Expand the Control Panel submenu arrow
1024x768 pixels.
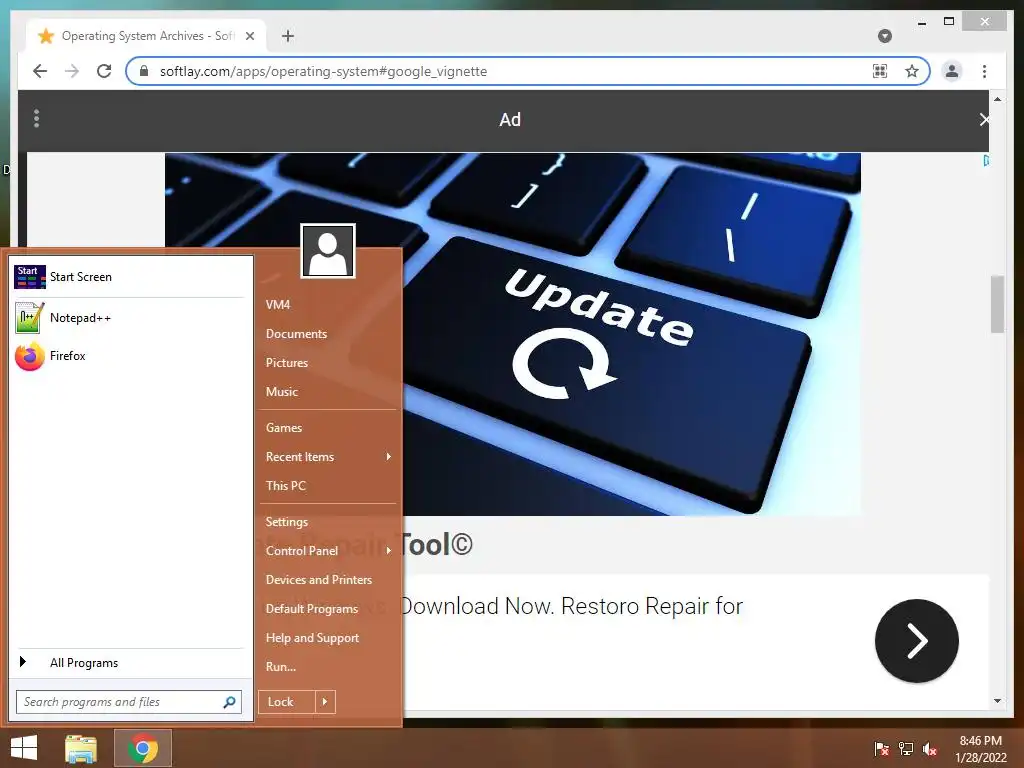pyautogui.click(x=389, y=551)
